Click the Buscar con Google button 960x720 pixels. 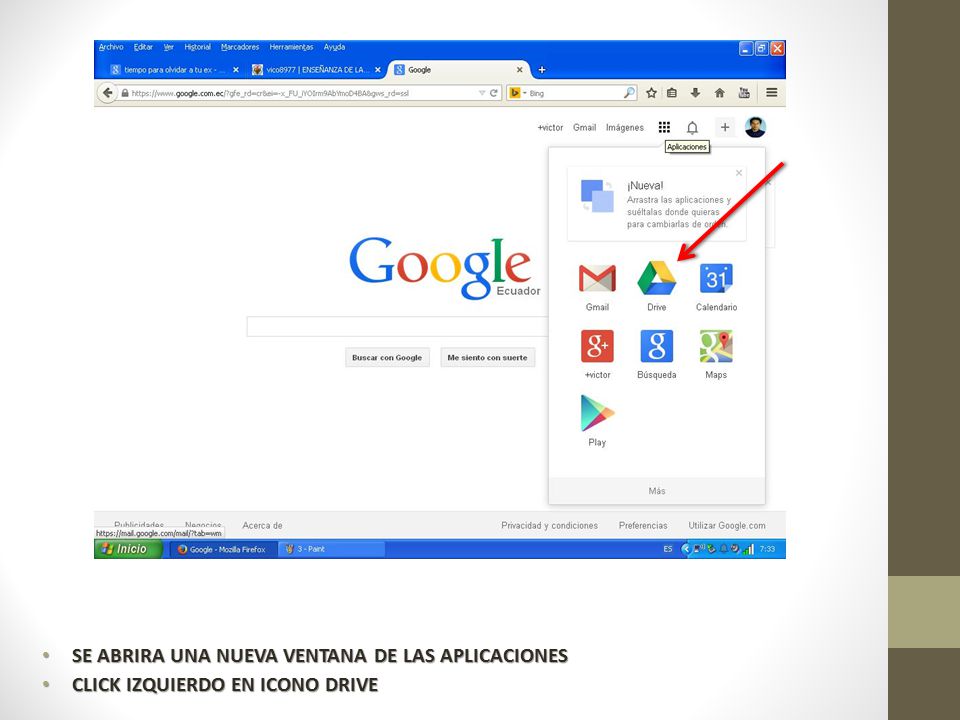coord(387,358)
